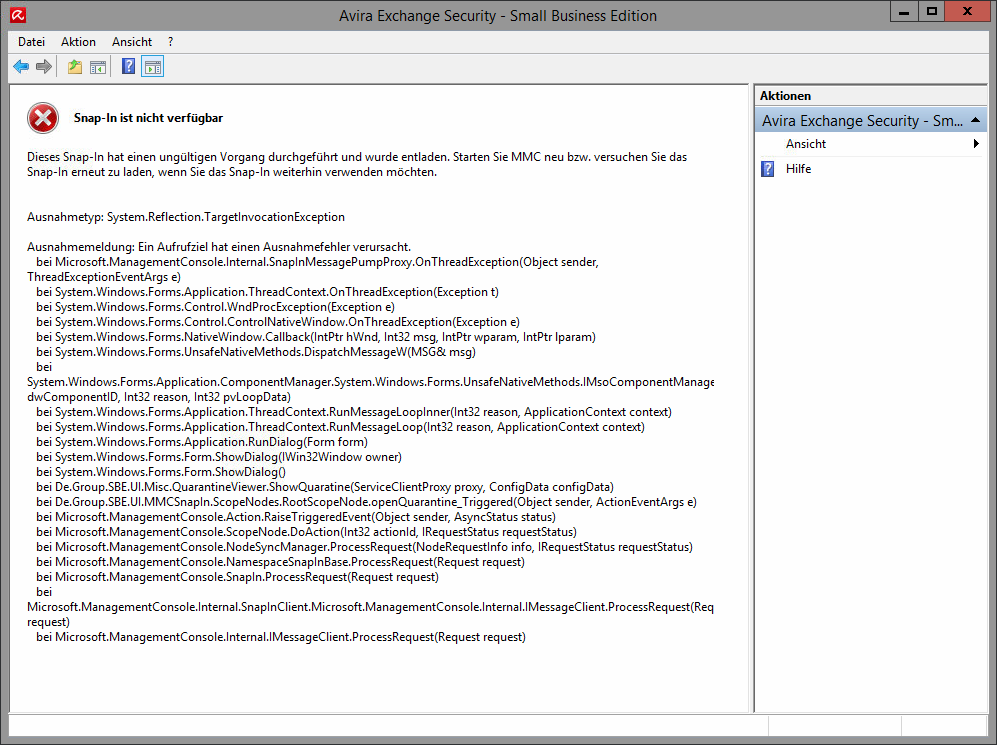Minimize the Avira Exchange Security window
Viewport: 997px width, 745px height.
click(x=904, y=12)
